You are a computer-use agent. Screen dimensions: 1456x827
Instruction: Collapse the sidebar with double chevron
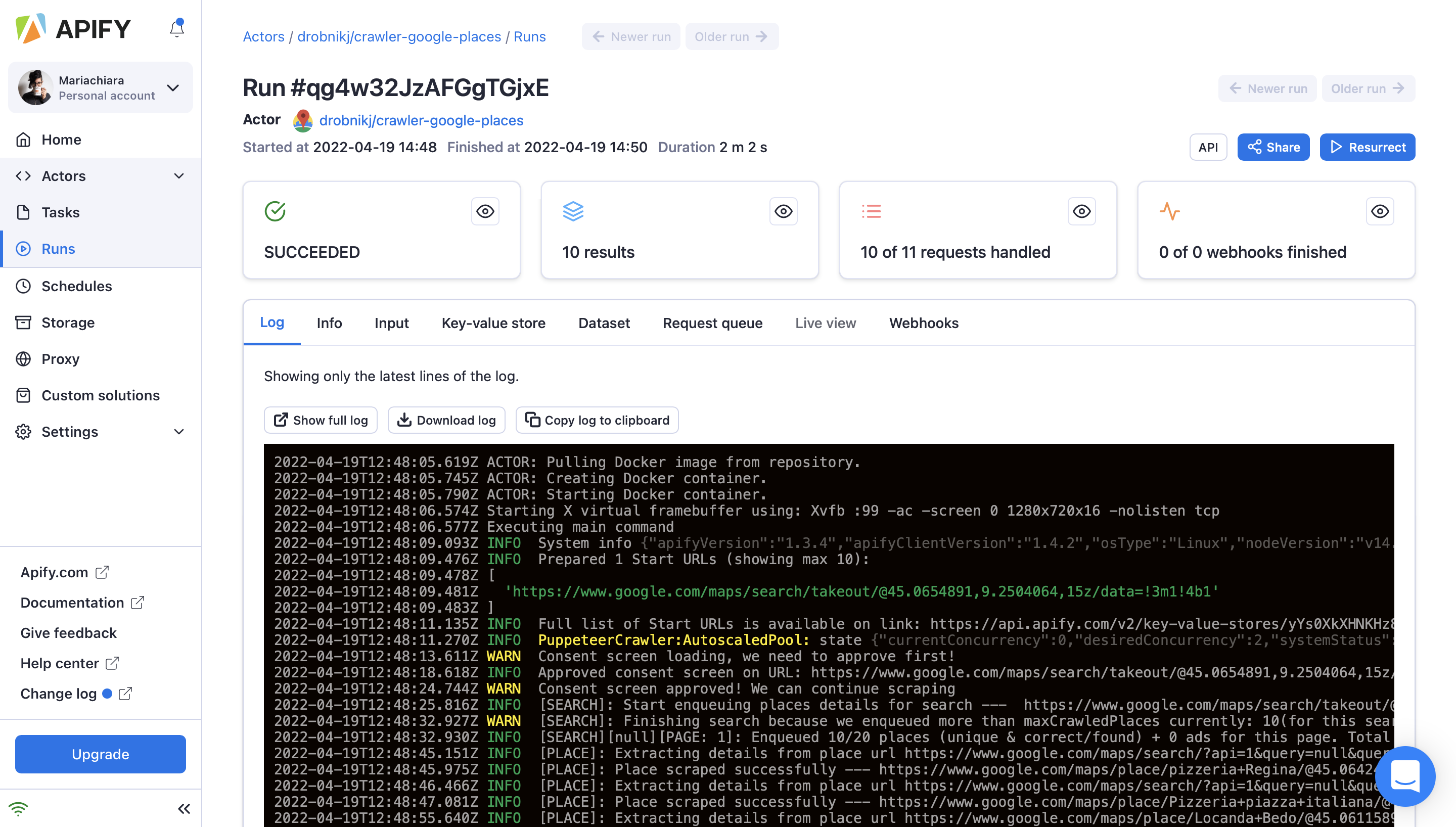pyautogui.click(x=184, y=809)
